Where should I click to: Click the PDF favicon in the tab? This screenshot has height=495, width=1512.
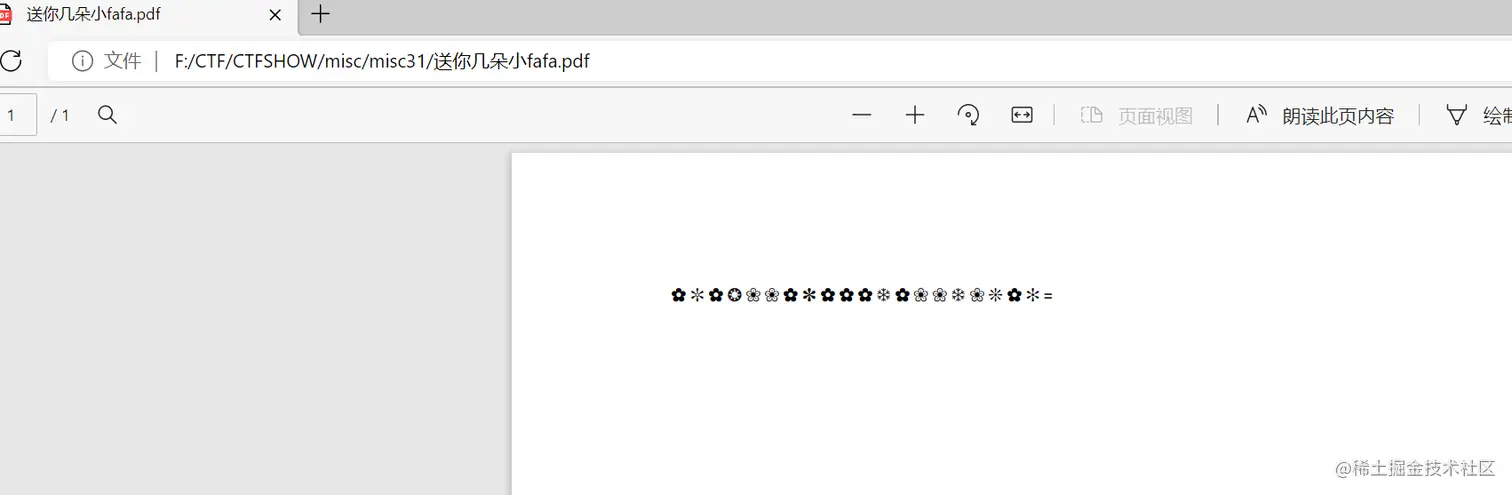point(6,14)
